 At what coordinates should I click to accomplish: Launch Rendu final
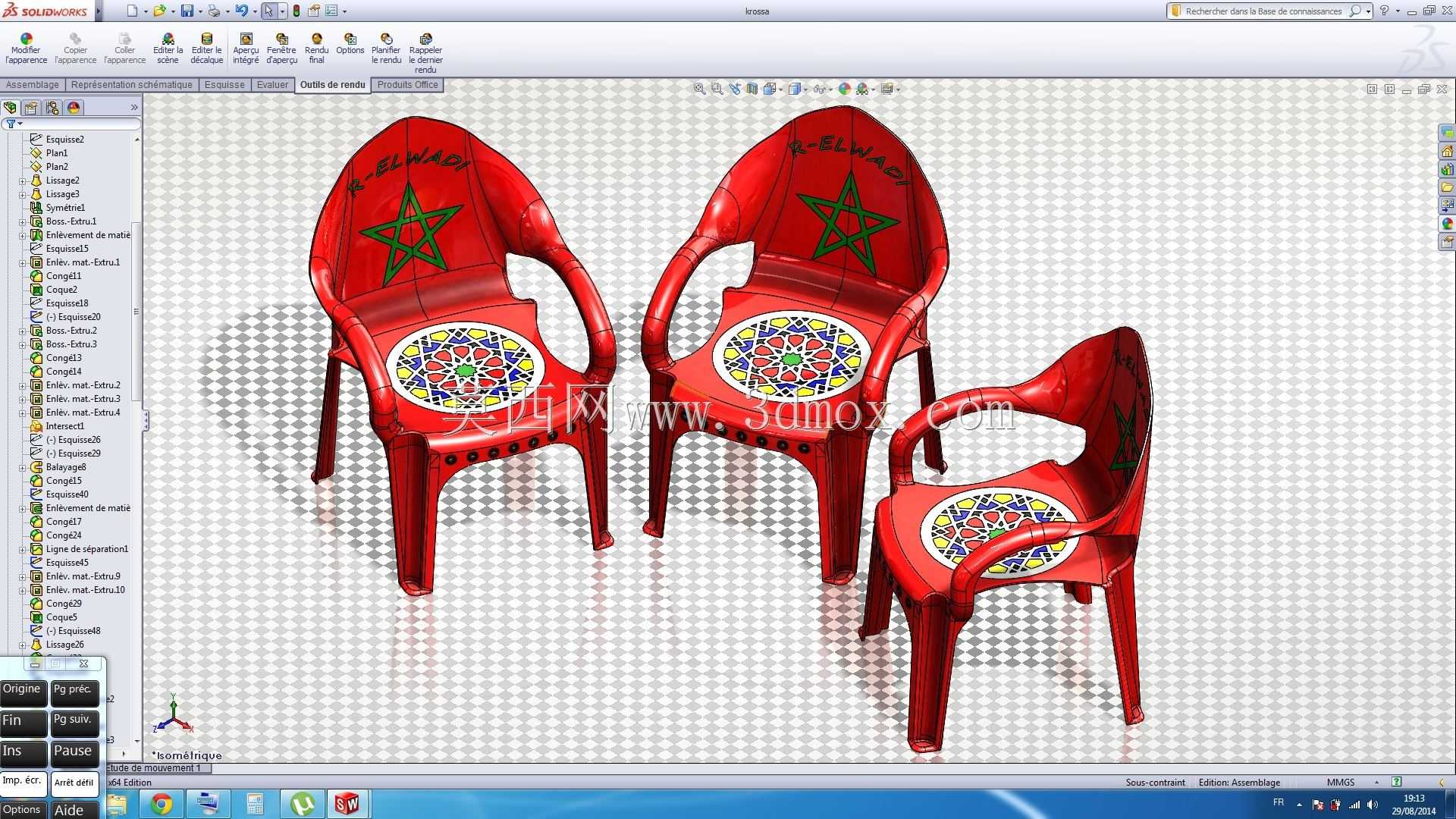point(316,49)
